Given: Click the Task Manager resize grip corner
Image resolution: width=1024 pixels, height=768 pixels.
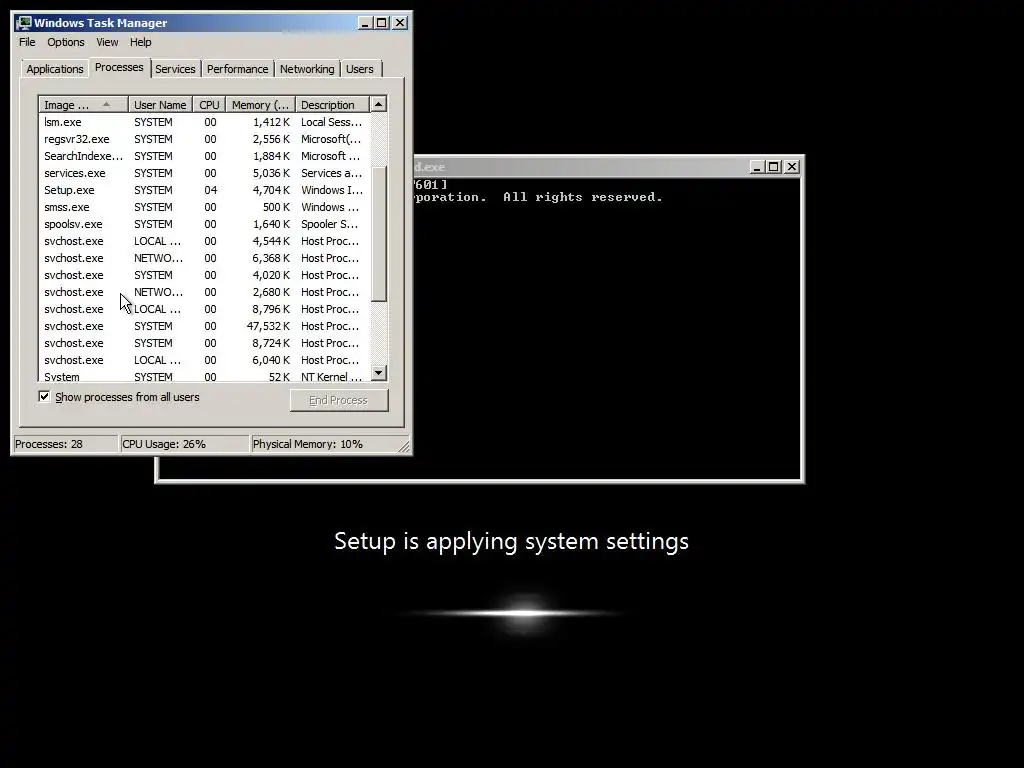Looking at the screenshot, I should pos(404,446).
